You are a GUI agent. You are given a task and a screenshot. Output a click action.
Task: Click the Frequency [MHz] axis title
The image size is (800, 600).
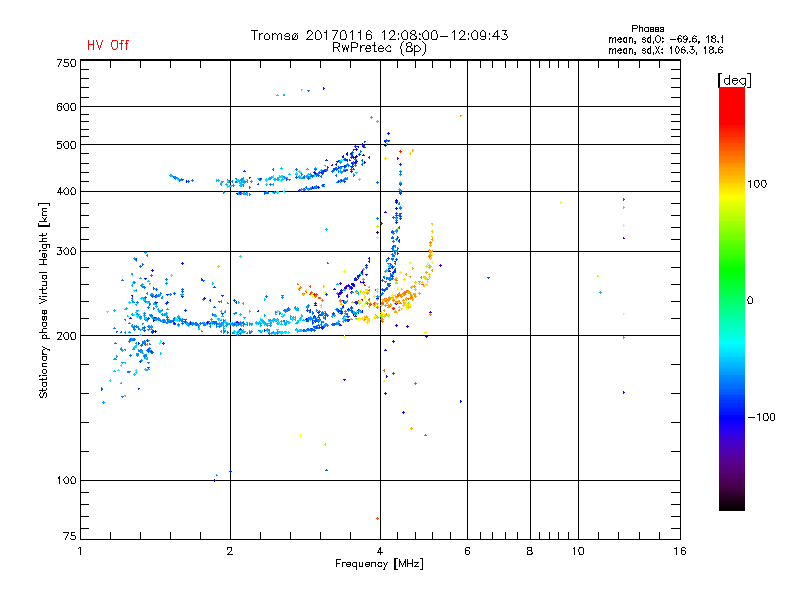pos(379,564)
